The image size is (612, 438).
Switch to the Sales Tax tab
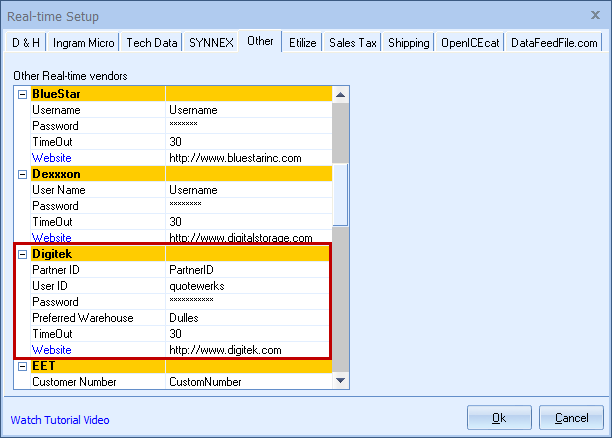point(352,42)
